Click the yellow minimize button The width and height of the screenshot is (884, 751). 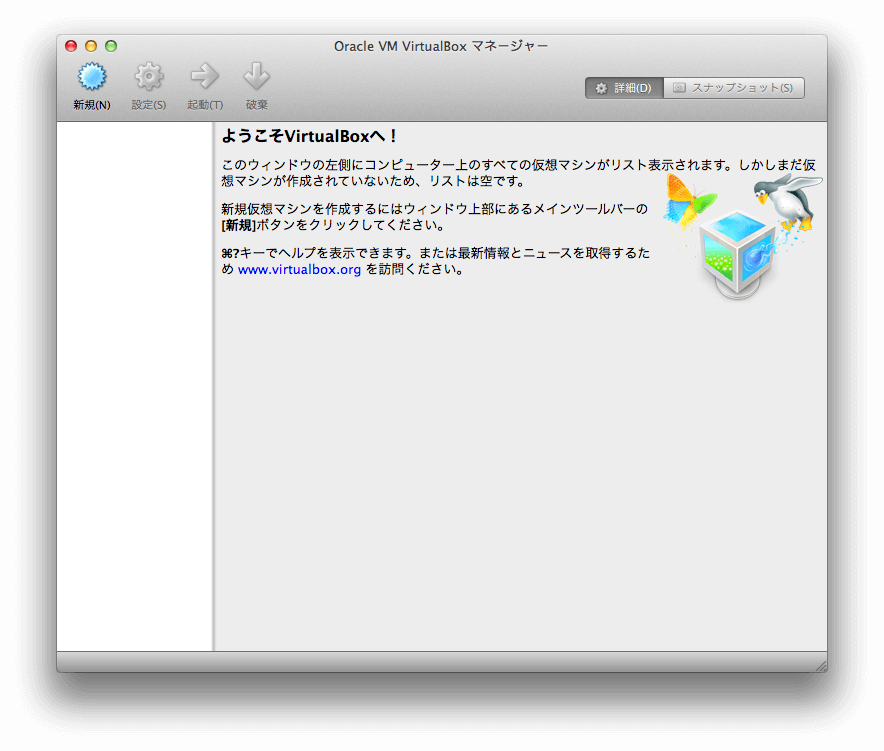(90, 45)
